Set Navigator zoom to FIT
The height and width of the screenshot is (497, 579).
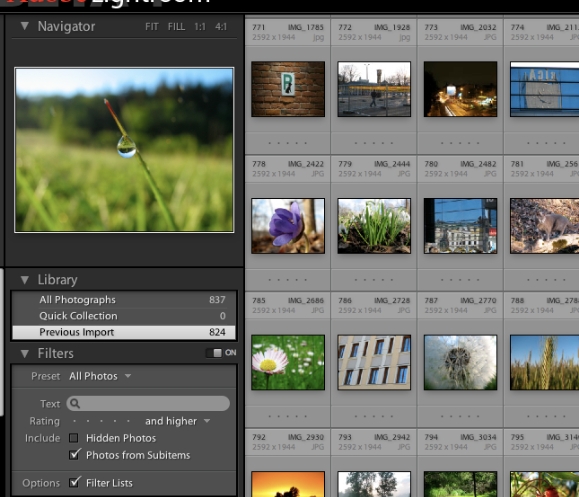click(x=151, y=27)
